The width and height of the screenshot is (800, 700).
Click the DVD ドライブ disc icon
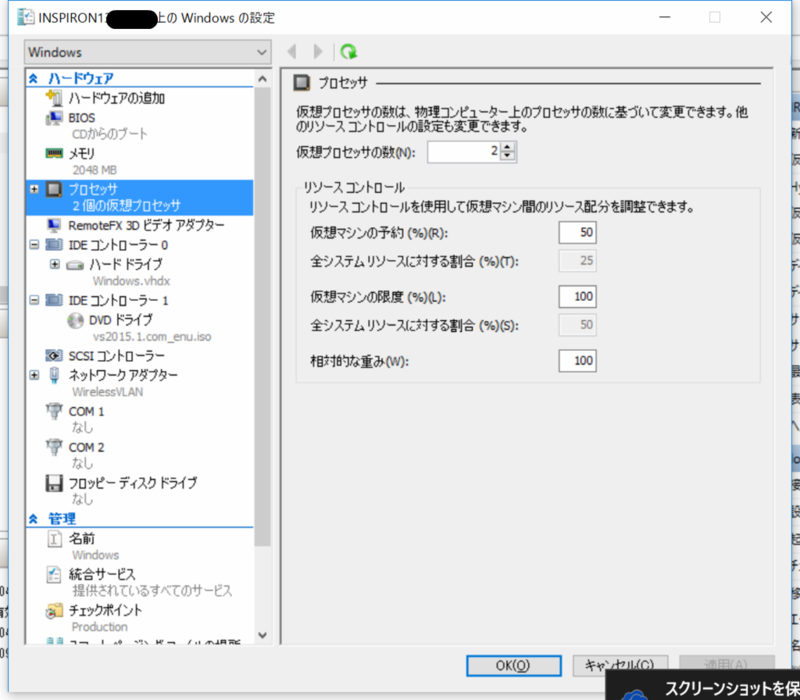tap(75, 320)
